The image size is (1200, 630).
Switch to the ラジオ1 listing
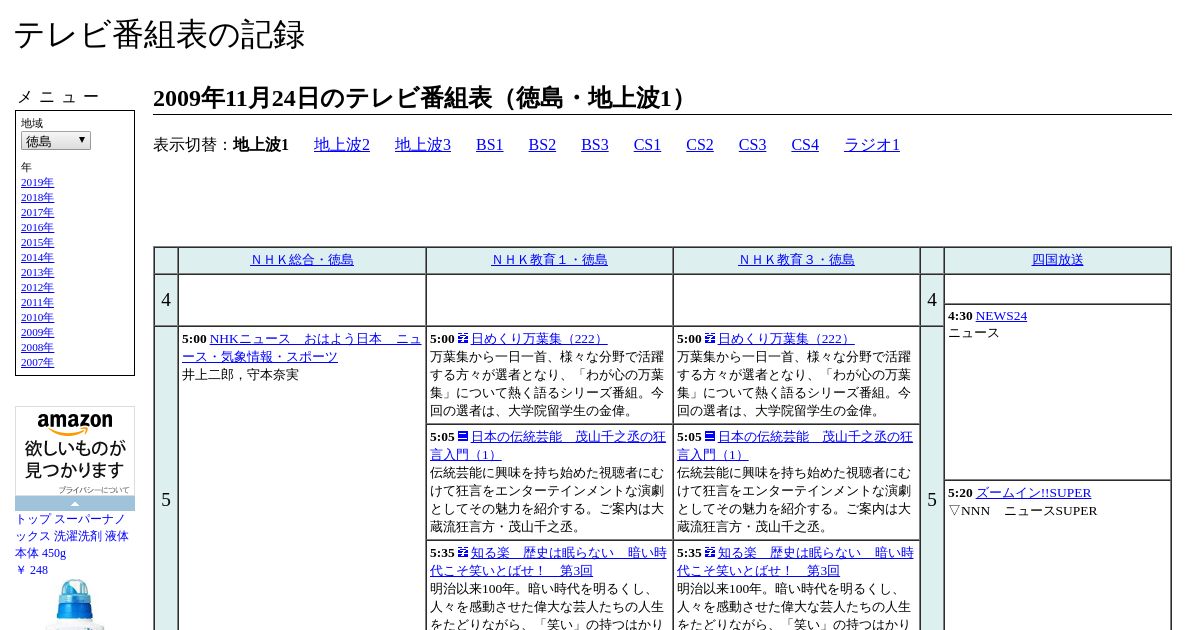click(x=872, y=145)
